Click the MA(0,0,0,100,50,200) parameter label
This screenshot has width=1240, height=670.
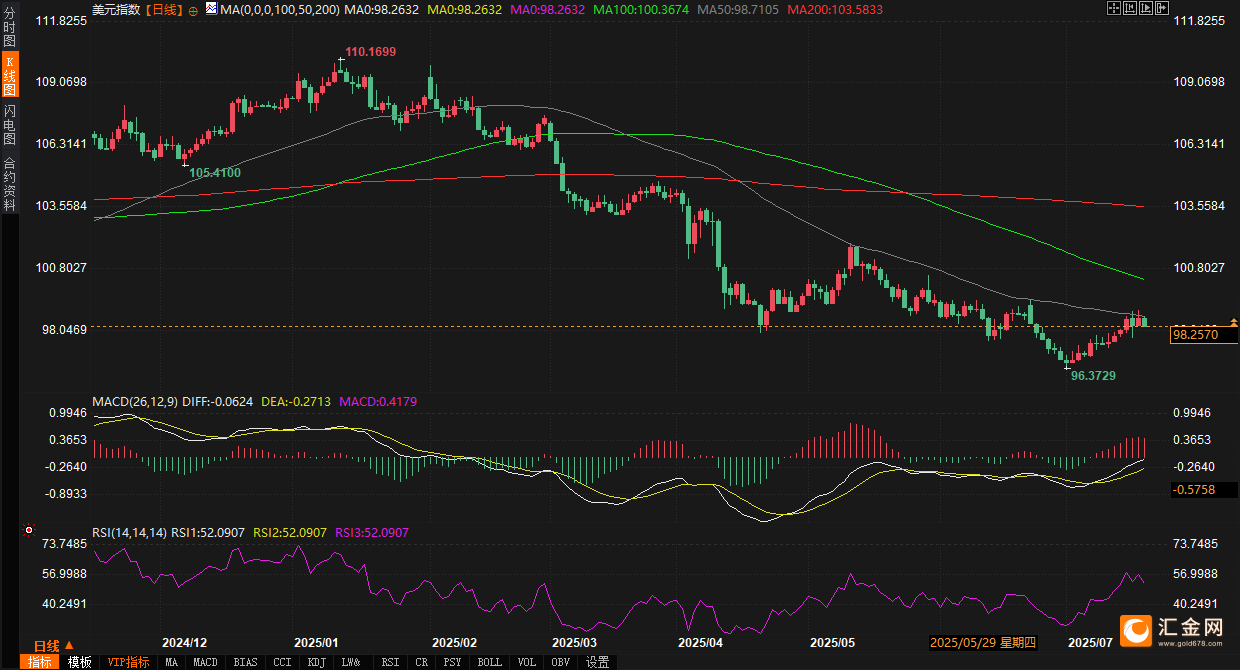(x=279, y=10)
